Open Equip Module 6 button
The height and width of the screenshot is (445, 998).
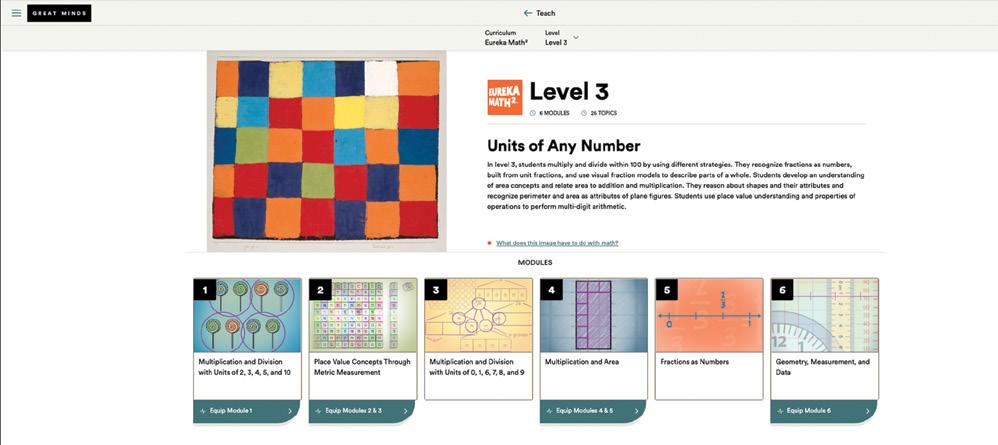point(824,411)
